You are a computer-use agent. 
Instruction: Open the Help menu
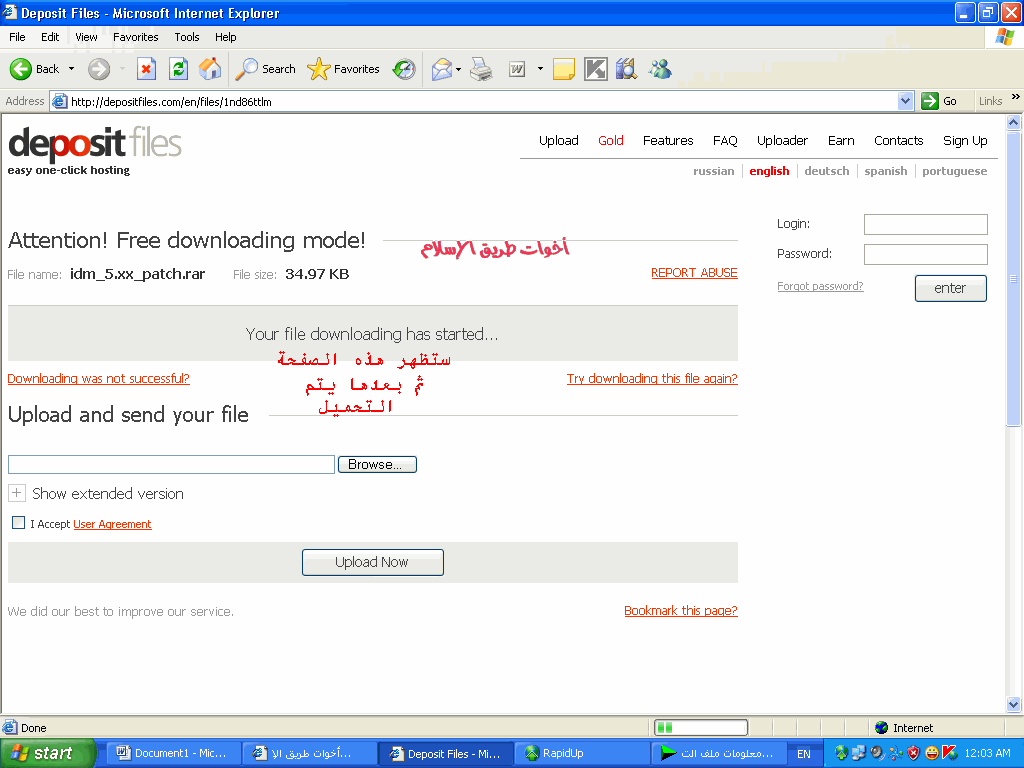[x=225, y=37]
